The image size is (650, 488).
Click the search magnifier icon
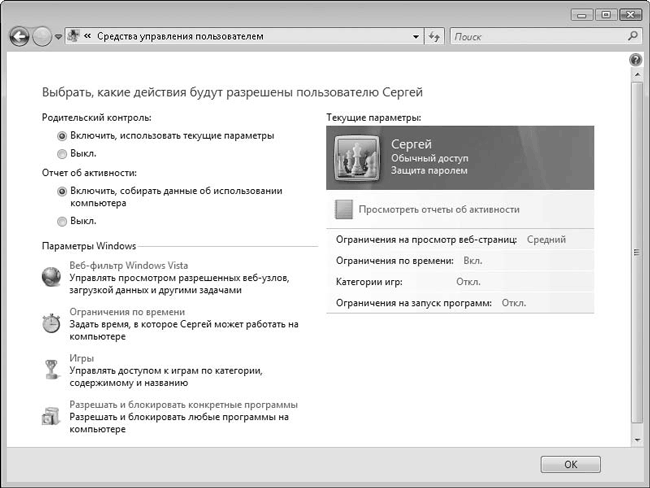point(632,36)
